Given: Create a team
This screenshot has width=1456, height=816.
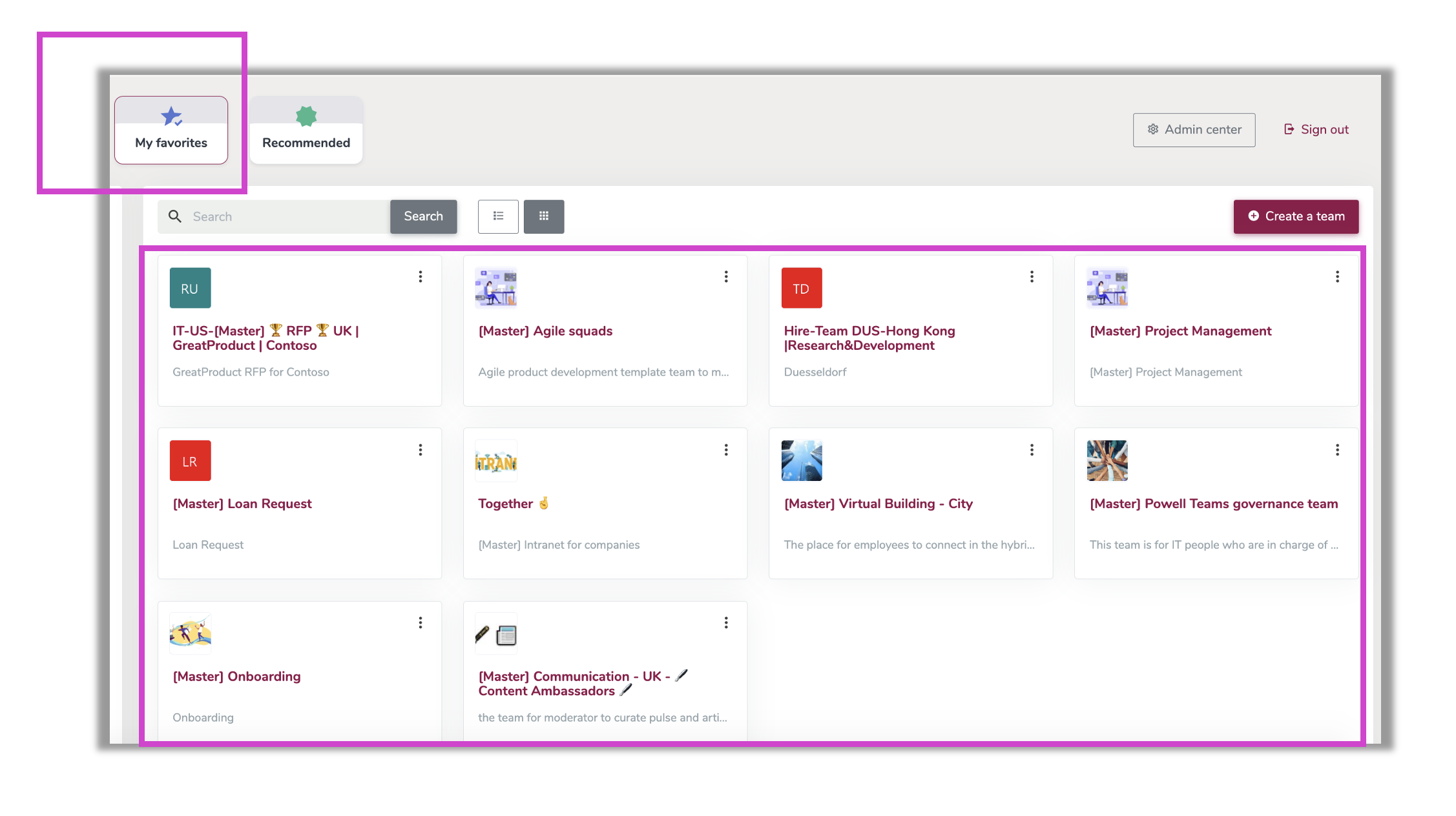Looking at the screenshot, I should pyautogui.click(x=1296, y=216).
